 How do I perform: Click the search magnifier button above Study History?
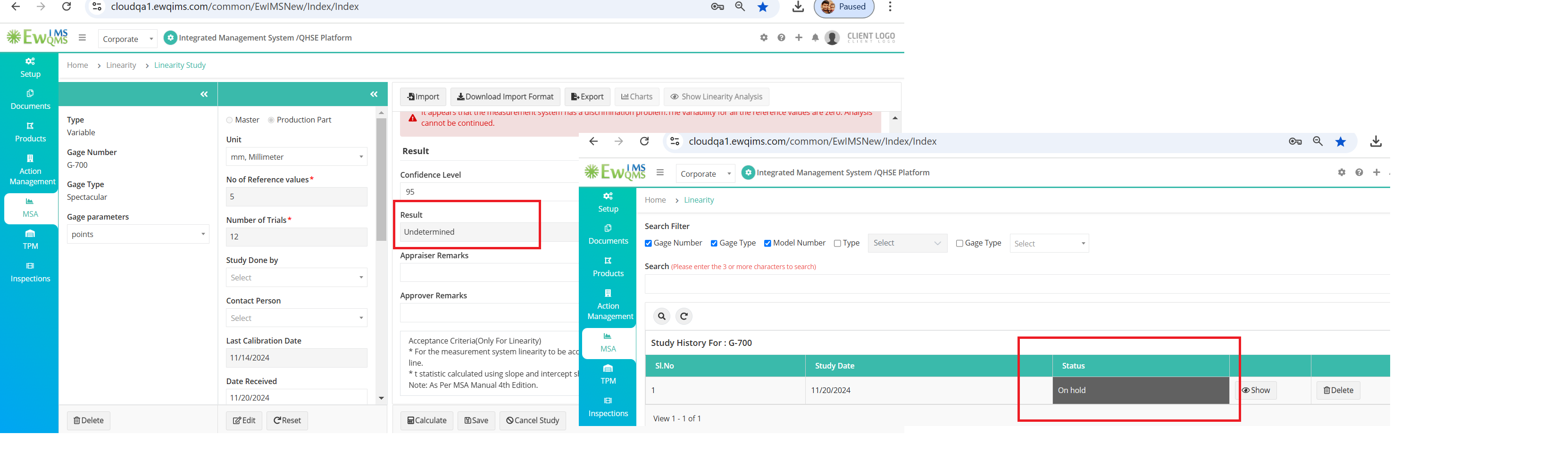(x=662, y=316)
